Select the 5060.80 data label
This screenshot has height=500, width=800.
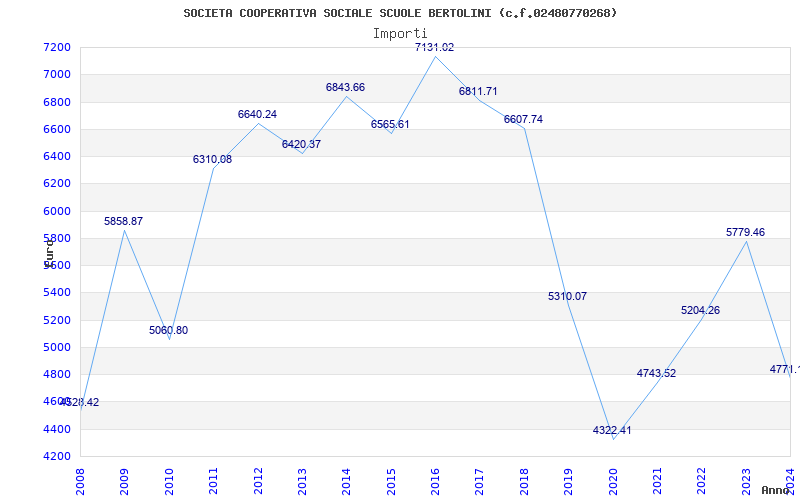pos(168,330)
